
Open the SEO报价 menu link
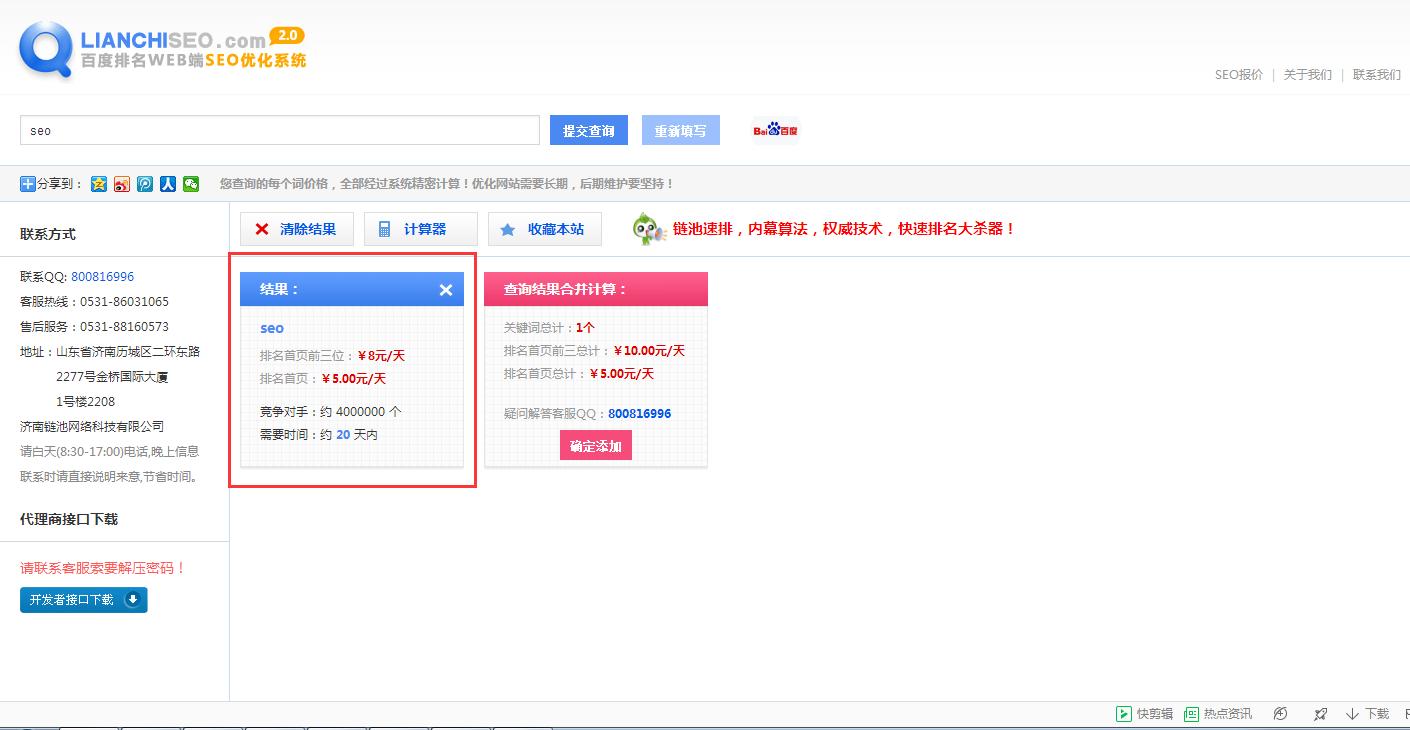click(1238, 74)
